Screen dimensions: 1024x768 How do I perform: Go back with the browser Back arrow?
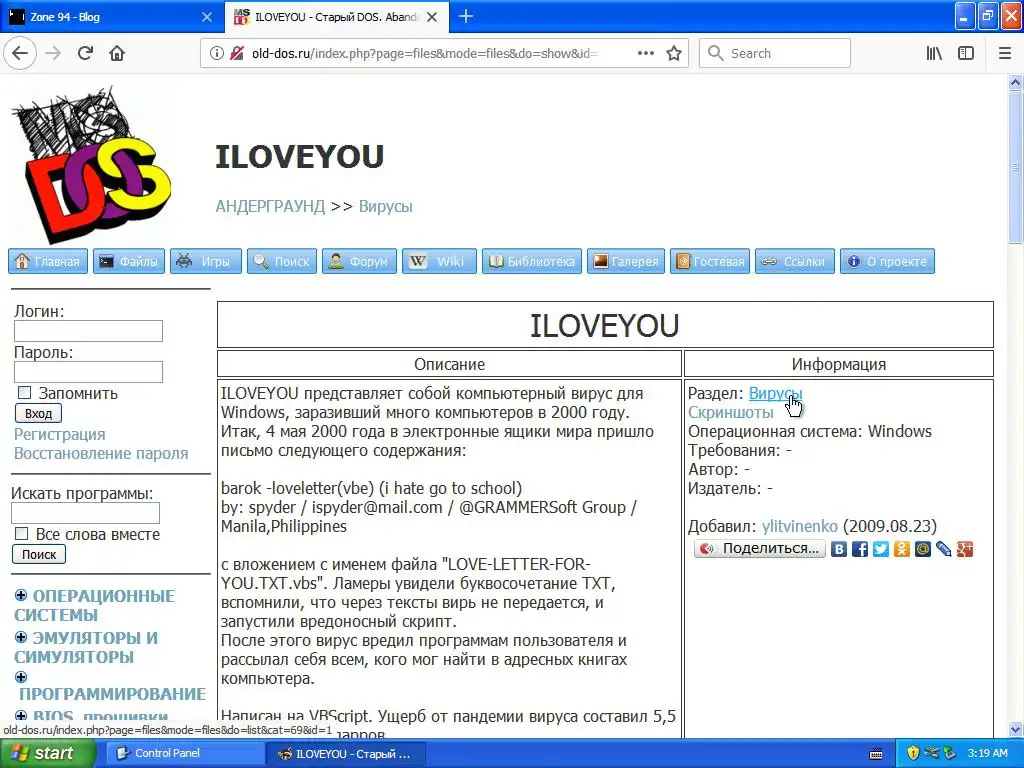pyautogui.click(x=20, y=54)
